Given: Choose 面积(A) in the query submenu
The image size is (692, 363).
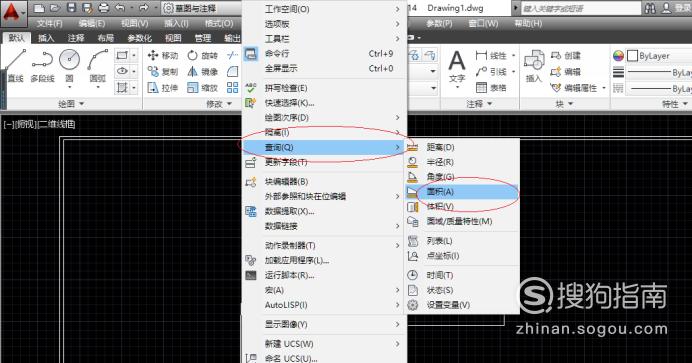Looking at the screenshot, I should [x=462, y=191].
